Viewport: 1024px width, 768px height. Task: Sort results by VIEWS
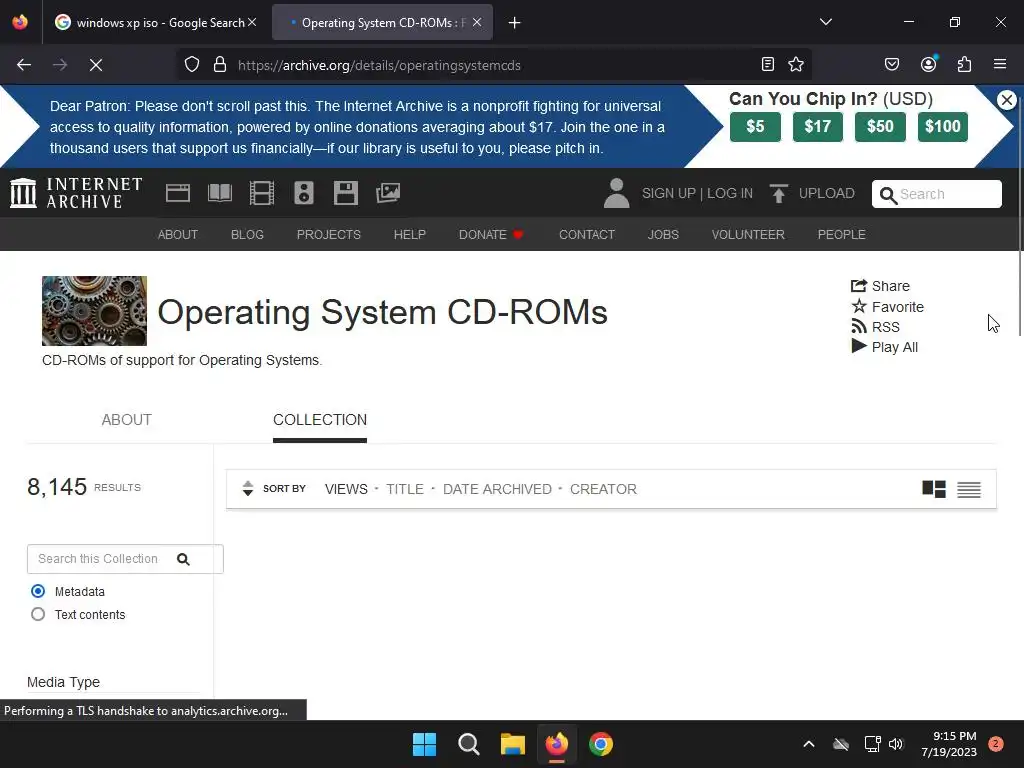click(346, 489)
